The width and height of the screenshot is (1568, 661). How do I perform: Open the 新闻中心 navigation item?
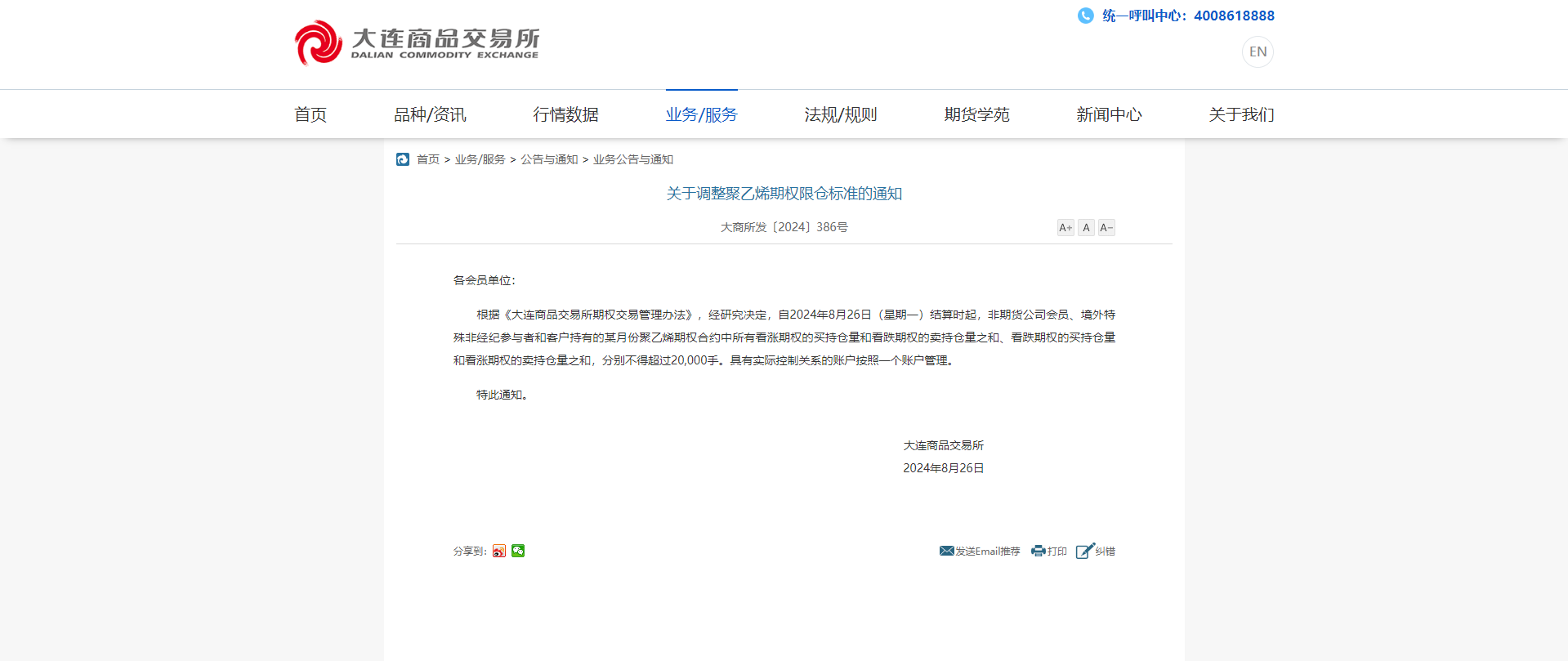pyautogui.click(x=1109, y=114)
